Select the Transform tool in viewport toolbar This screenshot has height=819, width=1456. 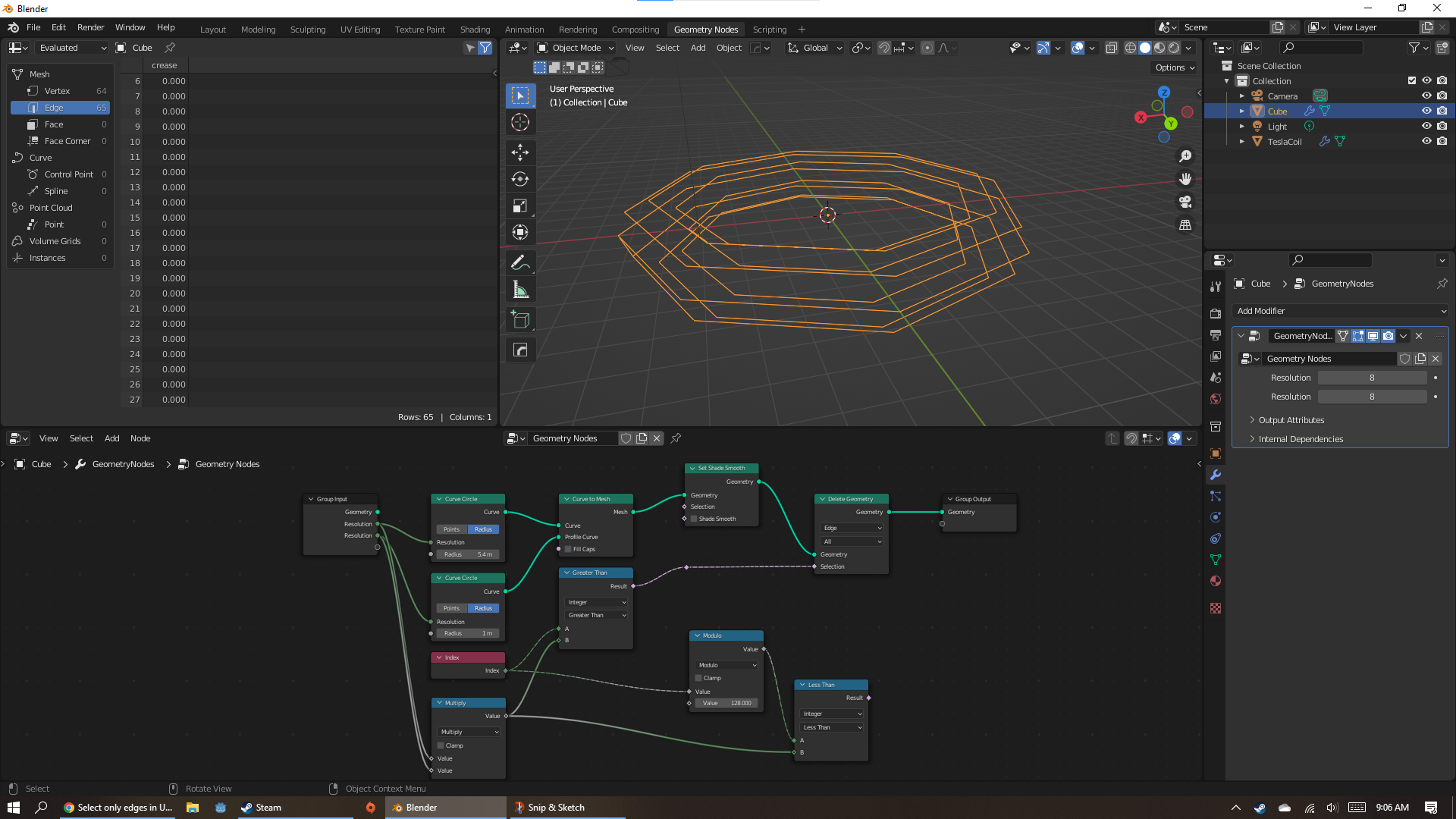[520, 232]
